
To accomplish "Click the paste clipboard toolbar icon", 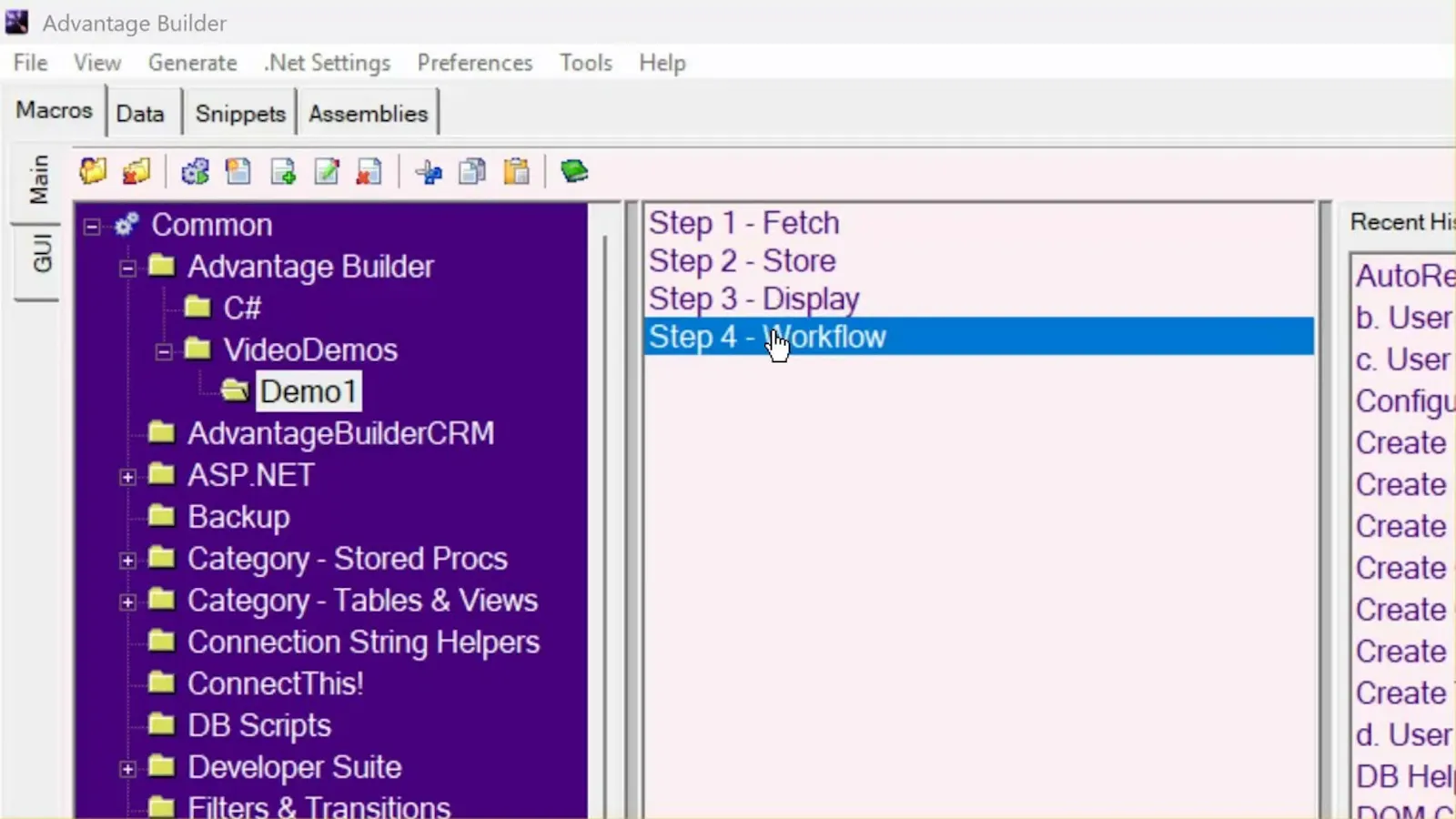I will click(x=516, y=171).
